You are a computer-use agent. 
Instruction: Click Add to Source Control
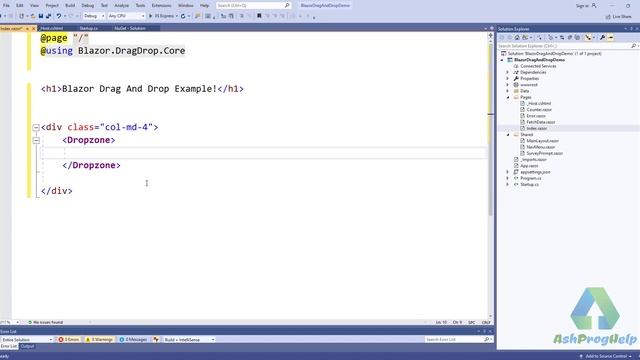pyautogui.click(x=606, y=356)
